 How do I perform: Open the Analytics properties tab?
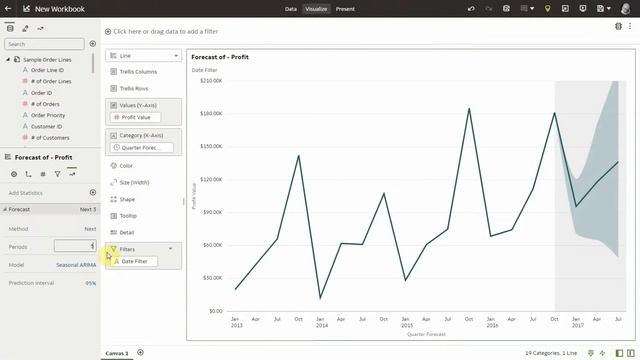(x=72, y=174)
